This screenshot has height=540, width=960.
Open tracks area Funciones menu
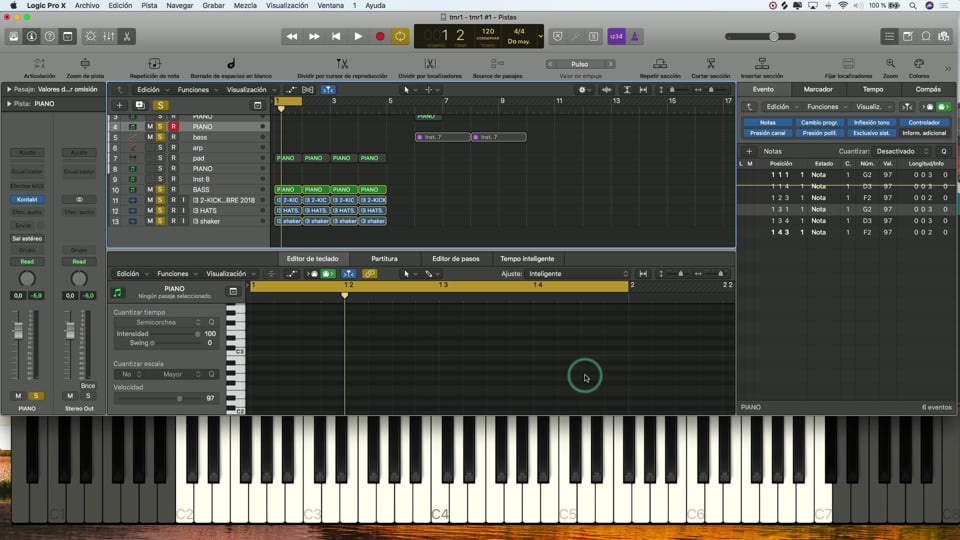[197, 90]
